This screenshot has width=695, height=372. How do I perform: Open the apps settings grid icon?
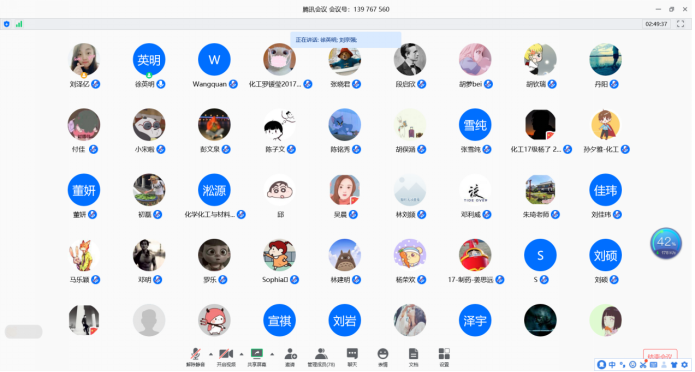[x=444, y=357]
